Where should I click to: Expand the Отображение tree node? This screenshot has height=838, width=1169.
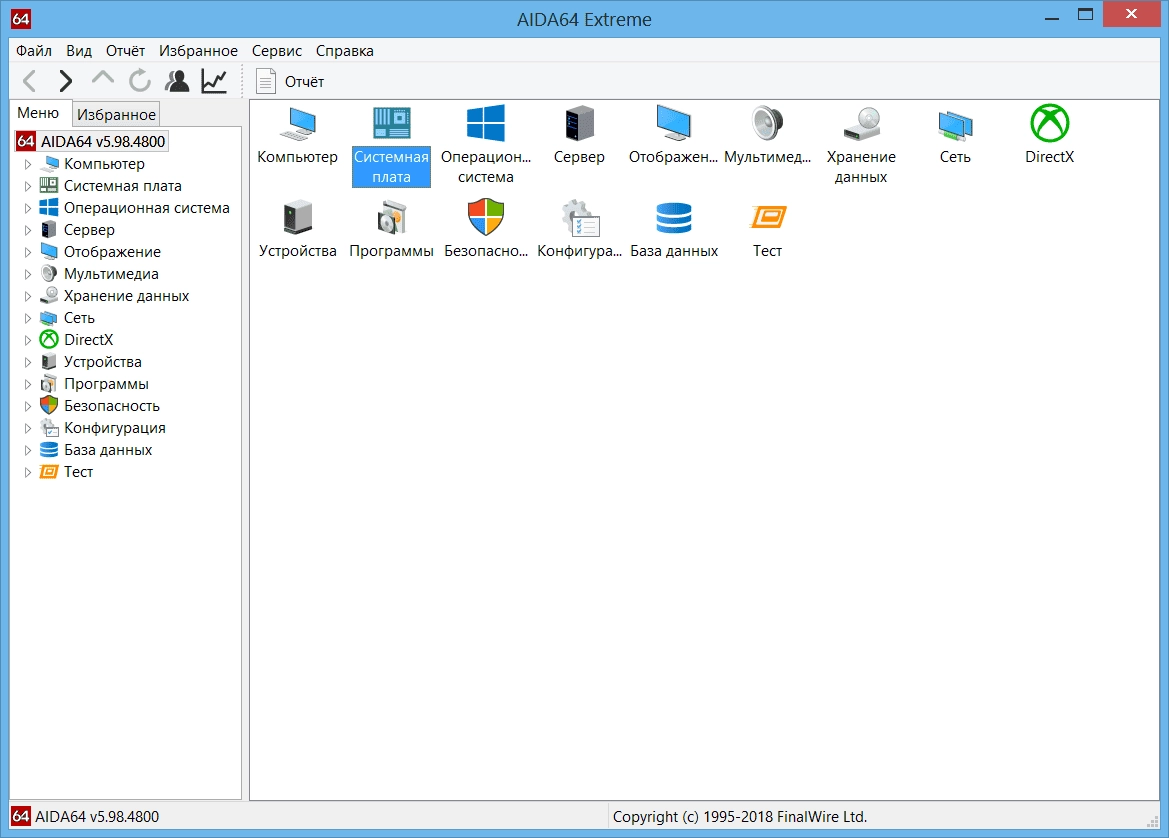click(28, 252)
